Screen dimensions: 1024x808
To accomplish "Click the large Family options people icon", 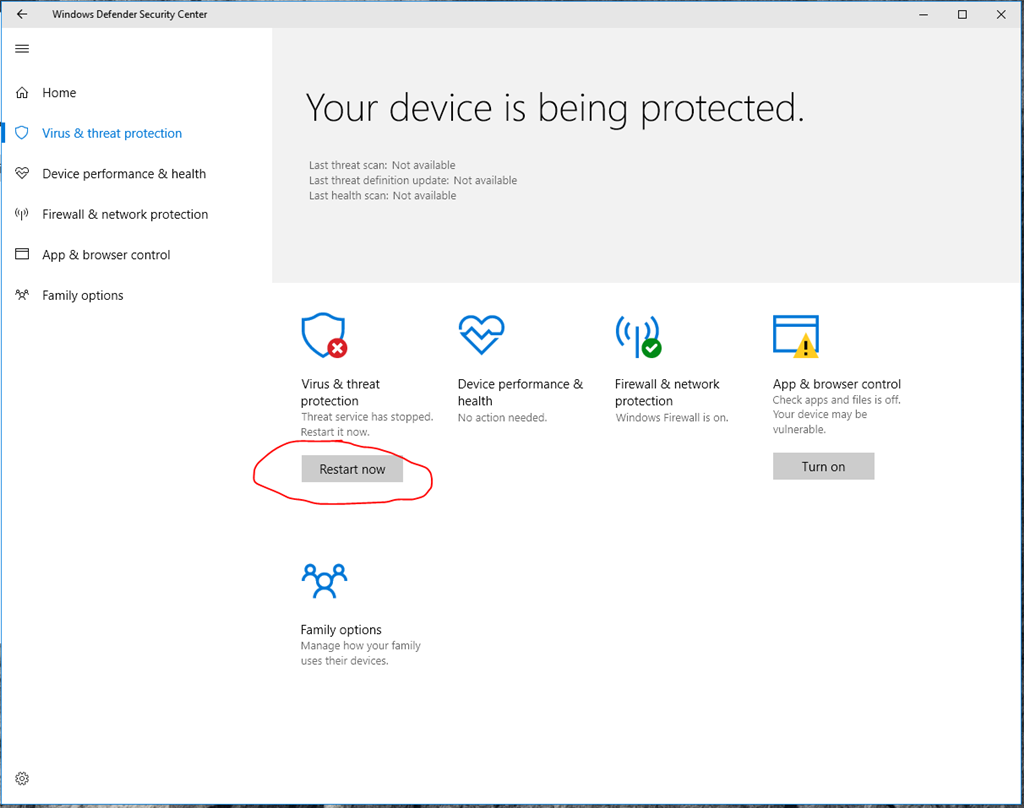I will 325,581.
